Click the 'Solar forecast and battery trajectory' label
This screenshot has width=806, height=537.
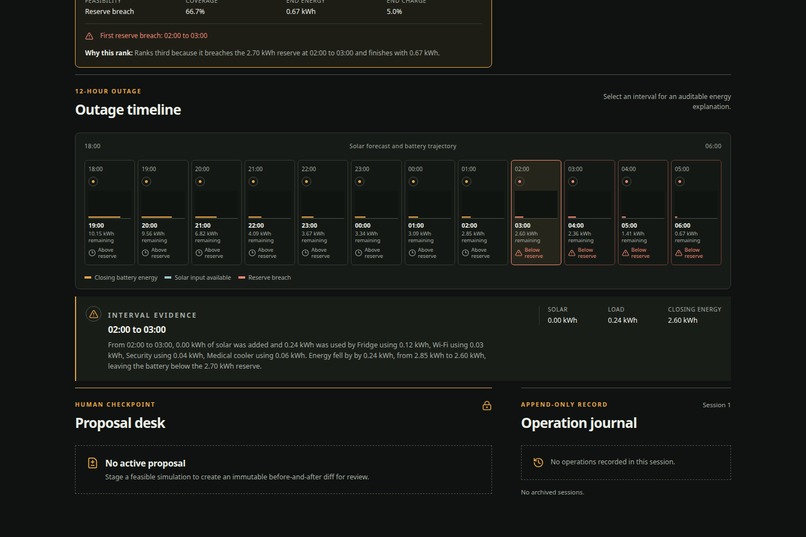403,146
